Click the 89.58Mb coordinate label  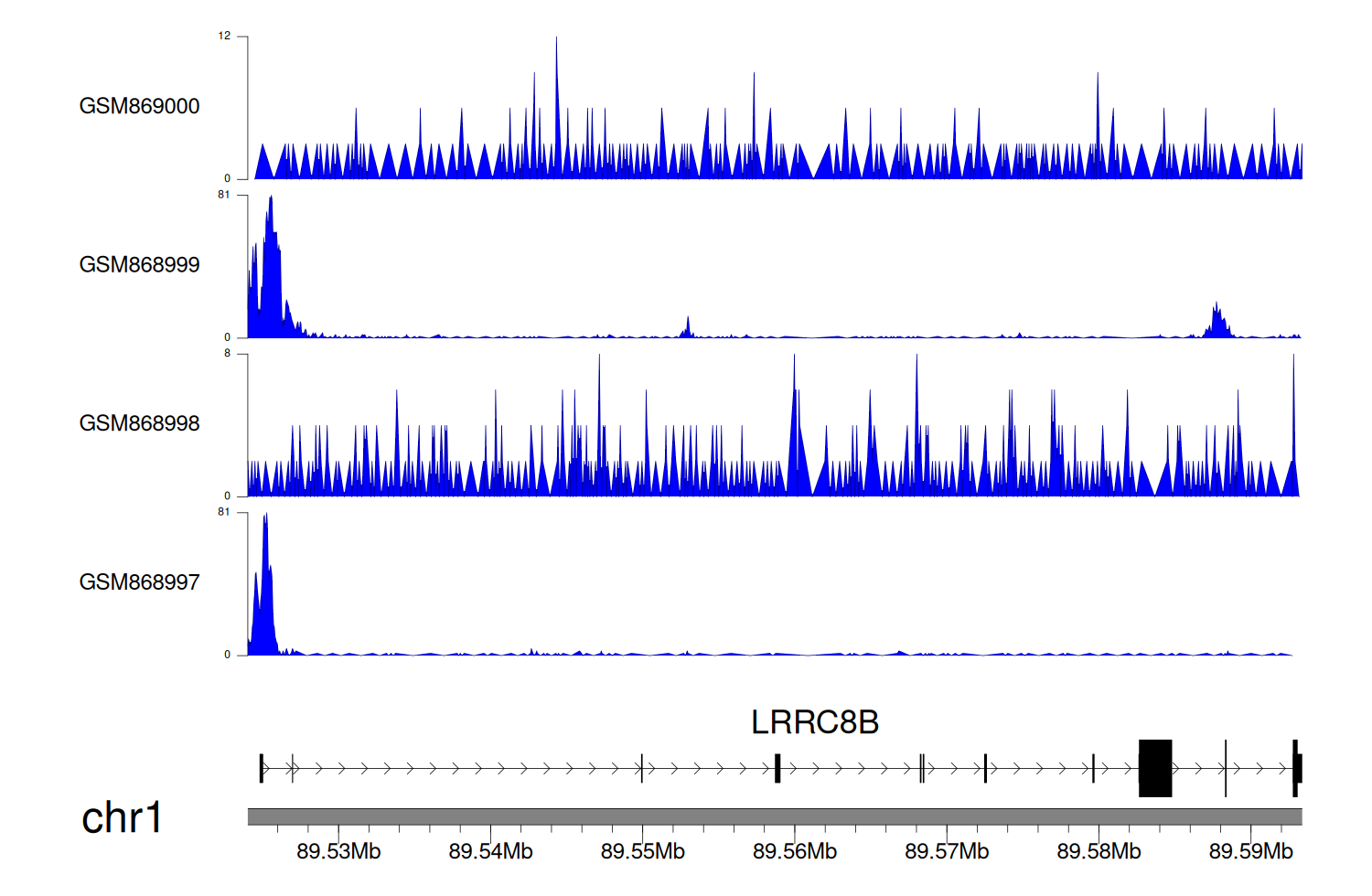pos(1099,851)
